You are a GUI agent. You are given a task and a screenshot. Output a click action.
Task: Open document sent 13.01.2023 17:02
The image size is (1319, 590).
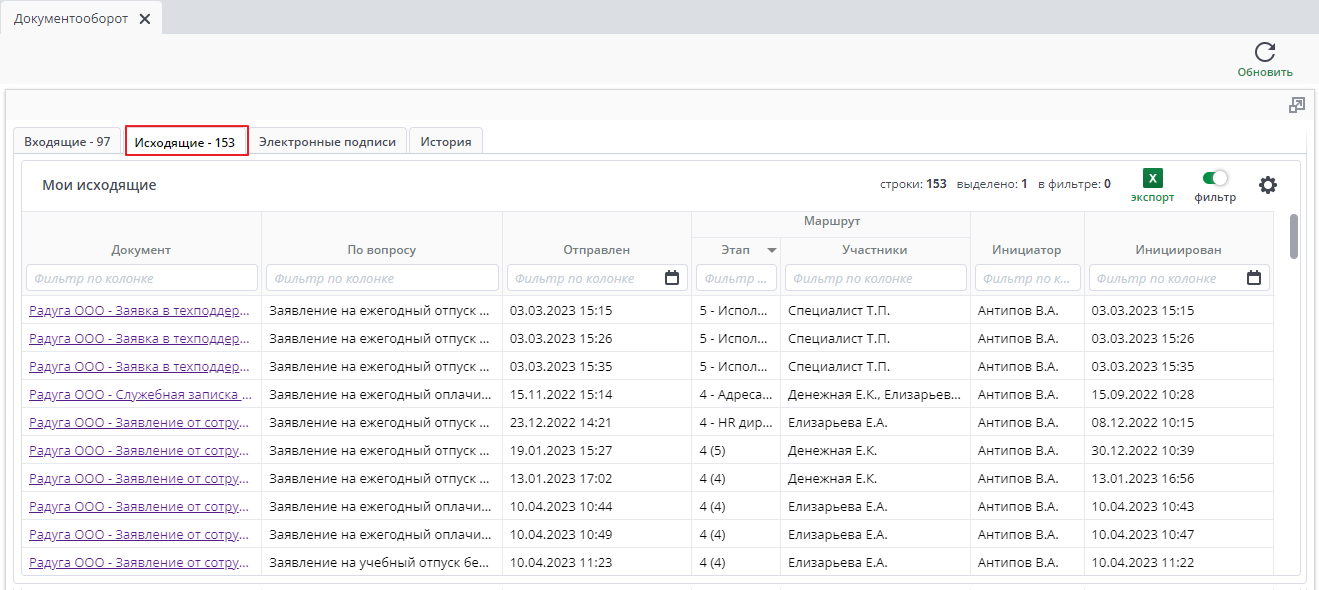140,479
